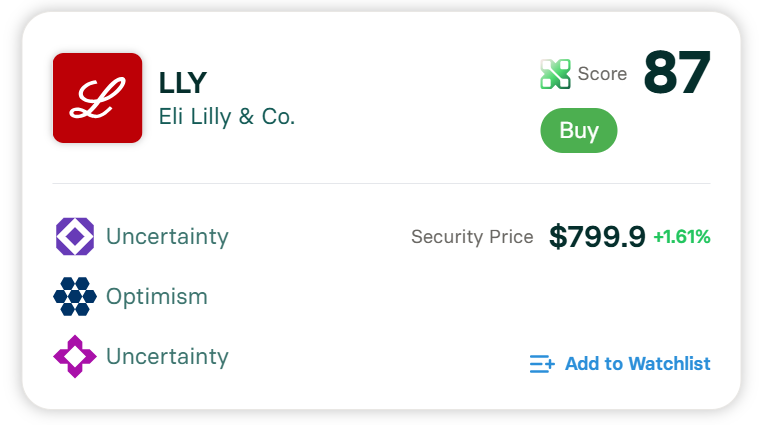
Task: Click the Score label text
Action: tap(602, 74)
